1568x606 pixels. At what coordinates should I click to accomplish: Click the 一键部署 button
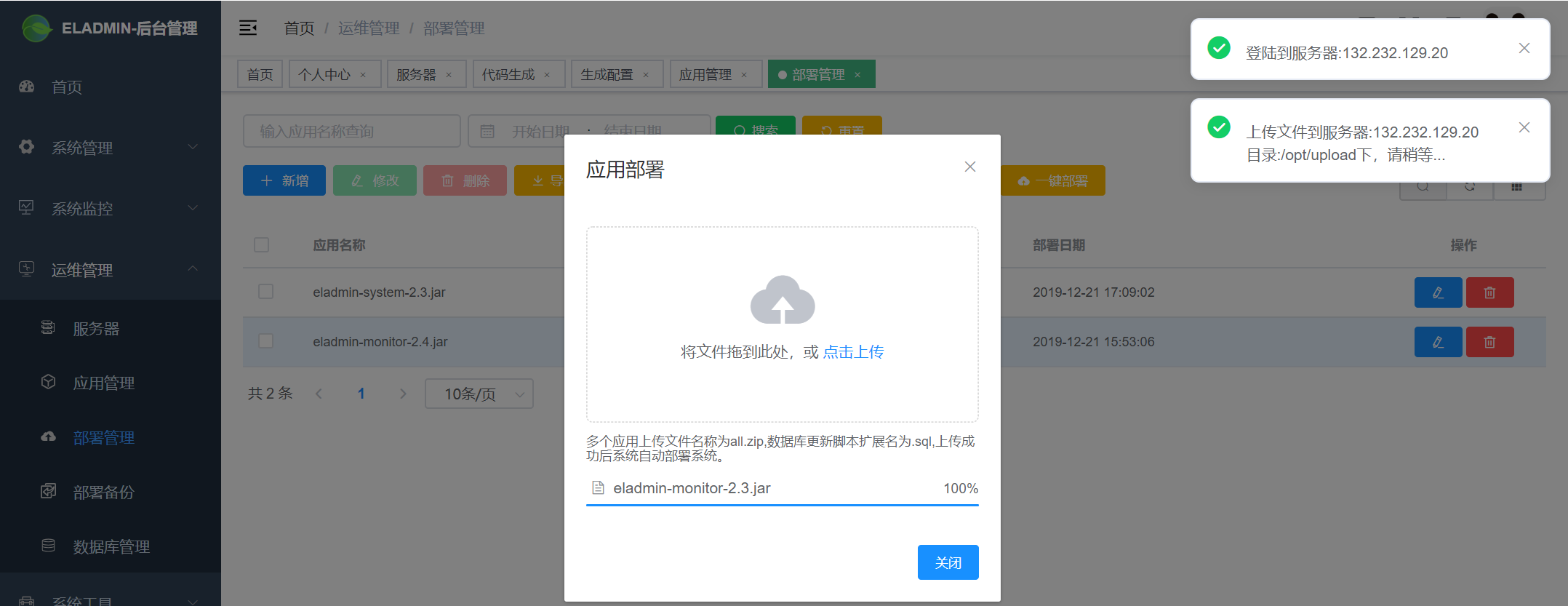tap(1052, 180)
